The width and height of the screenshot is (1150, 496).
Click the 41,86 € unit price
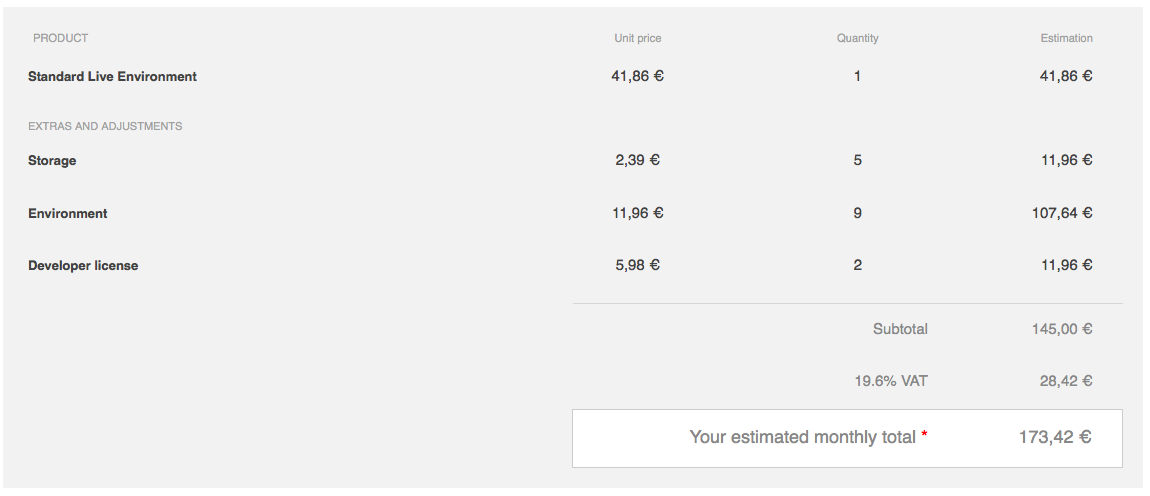tap(637, 76)
